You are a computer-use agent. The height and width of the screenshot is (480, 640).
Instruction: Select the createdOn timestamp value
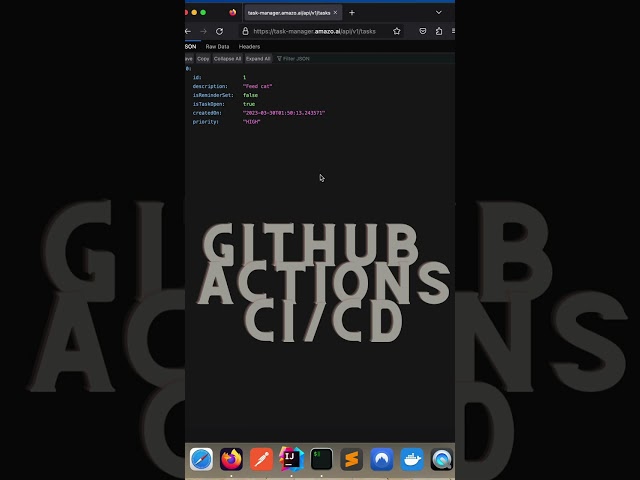tap(284, 113)
